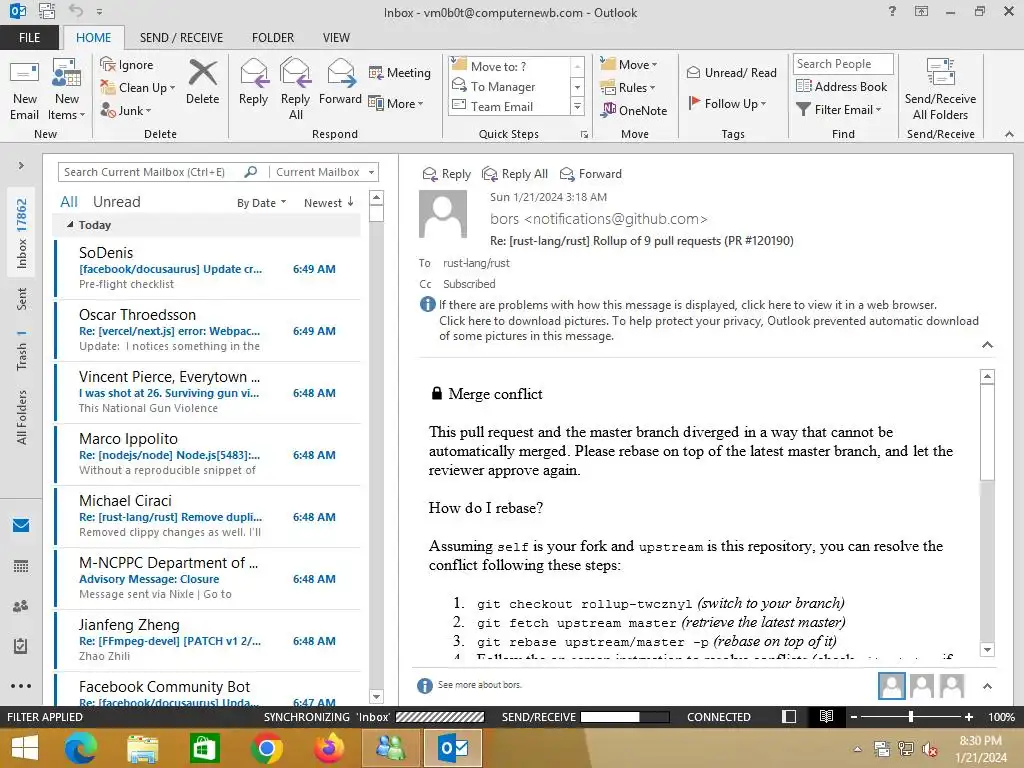Open the Address Book

click(x=841, y=86)
